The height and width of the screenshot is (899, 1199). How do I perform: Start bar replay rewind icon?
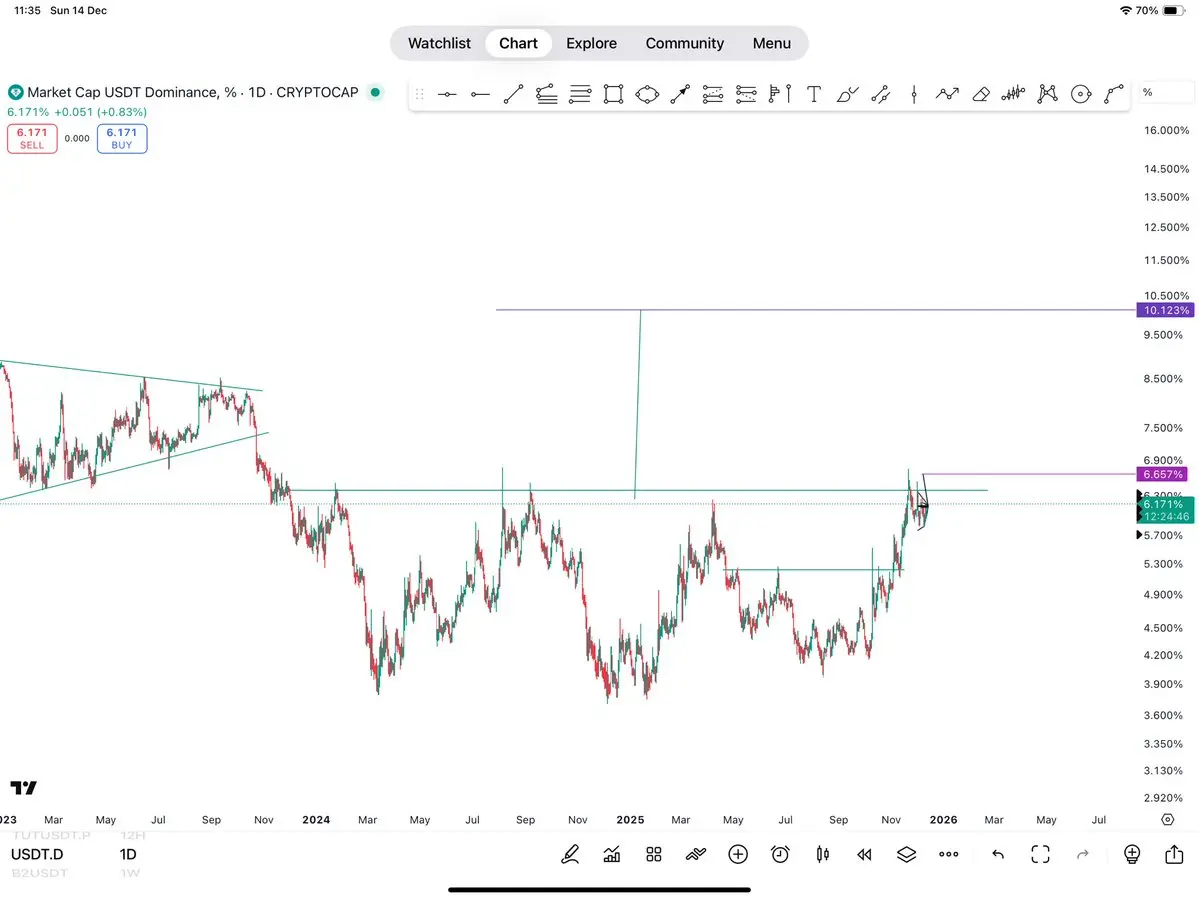click(x=864, y=855)
